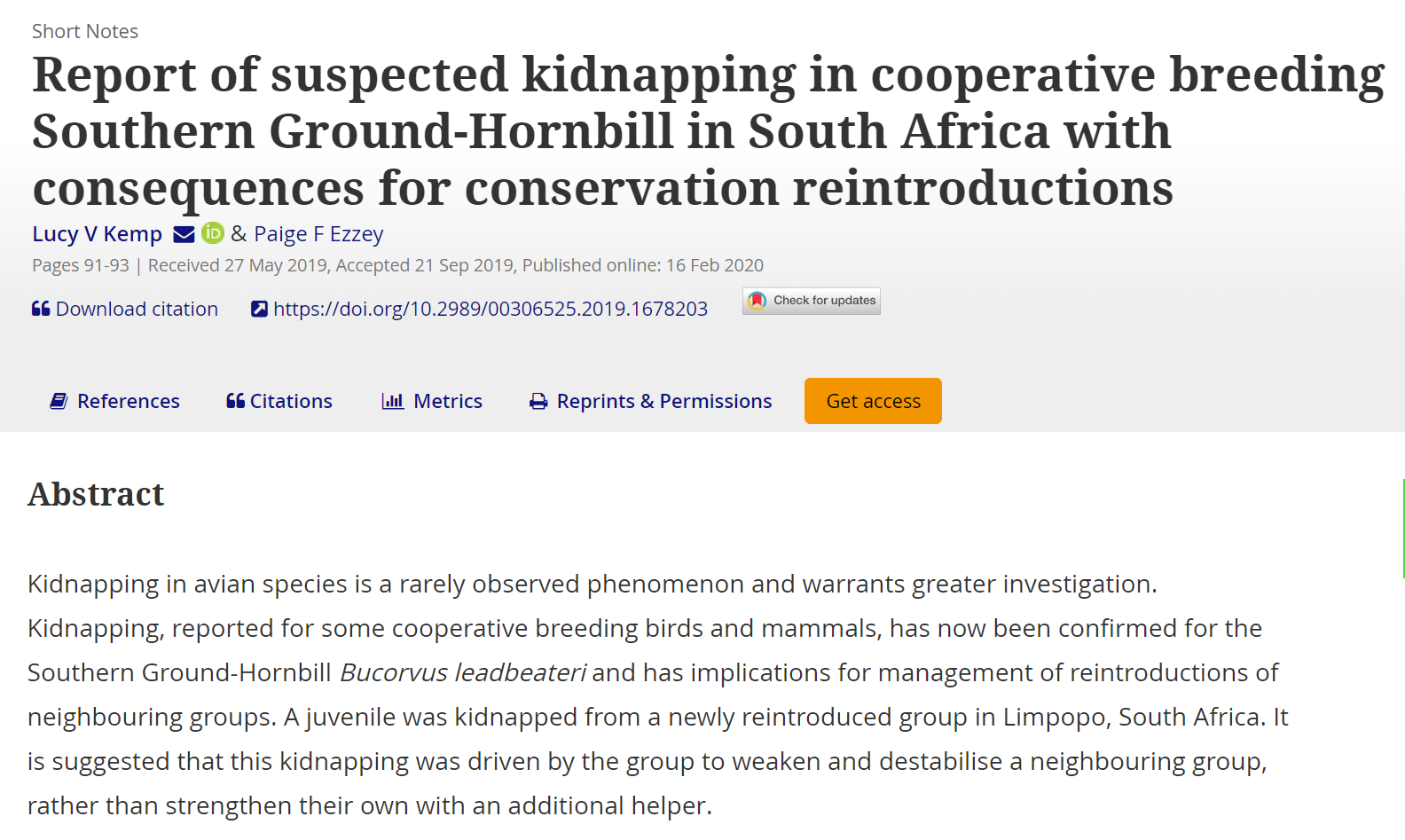
Task: Click the Download citation link
Action: (x=137, y=309)
